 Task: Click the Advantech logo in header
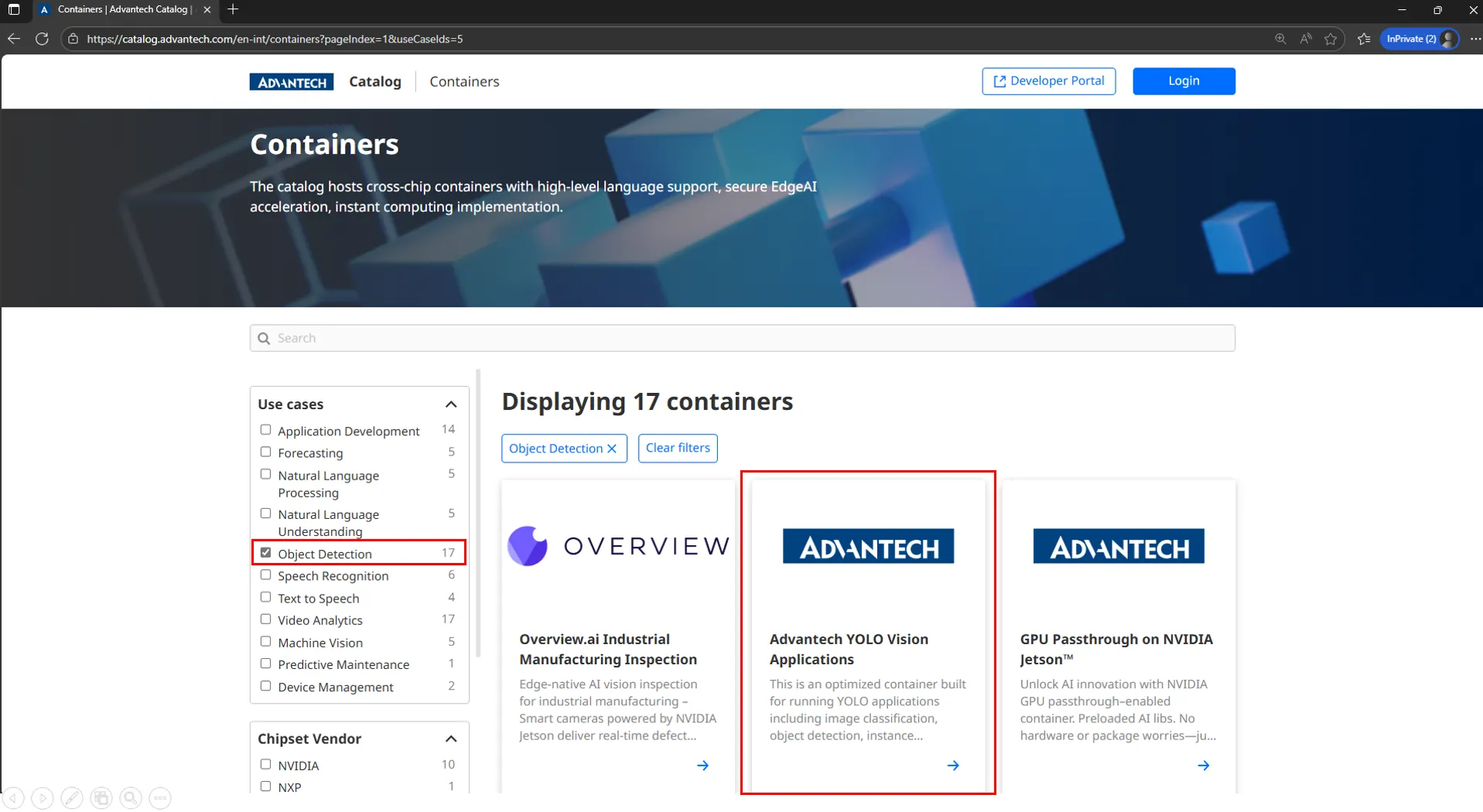pos(291,82)
